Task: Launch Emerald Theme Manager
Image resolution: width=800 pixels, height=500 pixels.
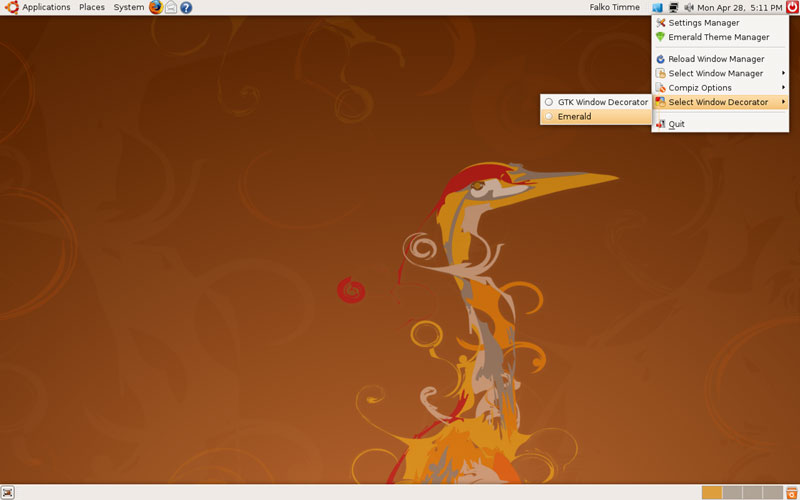Action: (x=720, y=37)
